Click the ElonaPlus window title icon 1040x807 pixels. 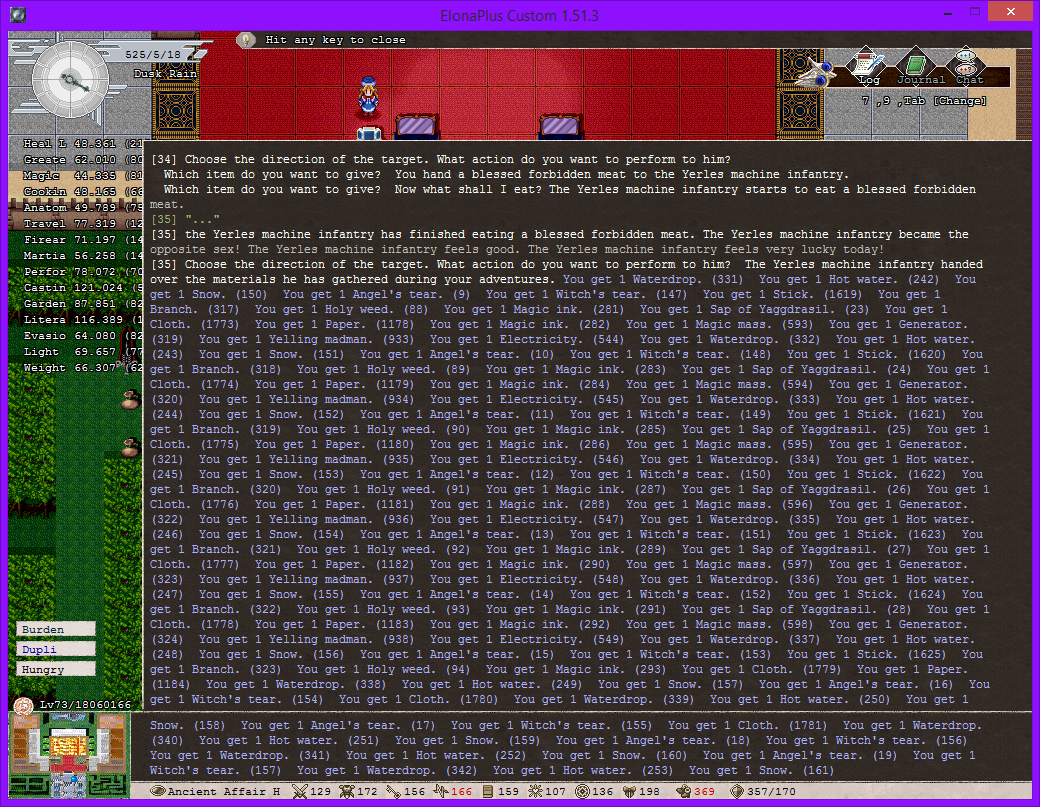tap(18, 15)
